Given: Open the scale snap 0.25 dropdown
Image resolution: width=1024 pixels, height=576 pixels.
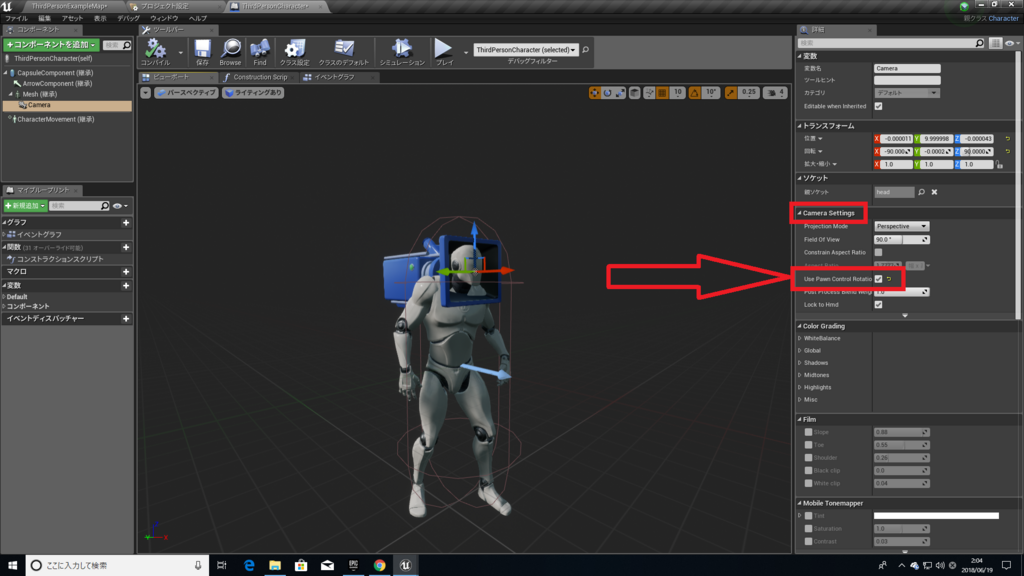Looking at the screenshot, I should [748, 93].
